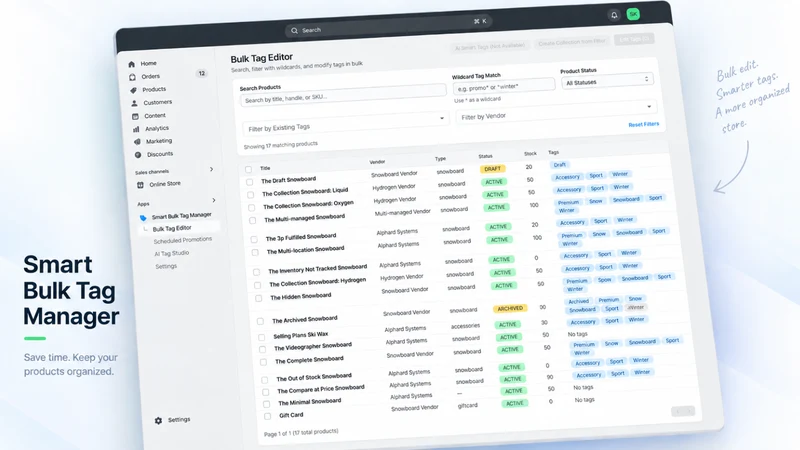Image resolution: width=800 pixels, height=450 pixels.
Task: Open the Home icon in sidebar
Action: pyautogui.click(x=132, y=64)
